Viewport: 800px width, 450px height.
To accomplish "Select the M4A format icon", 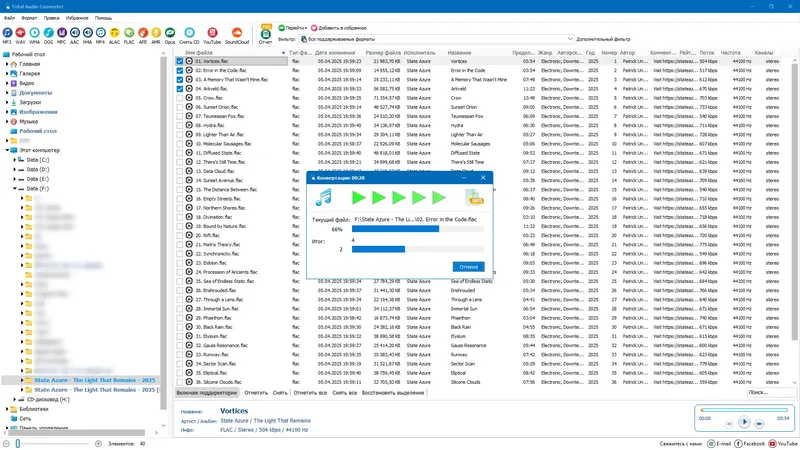I will click(88, 33).
